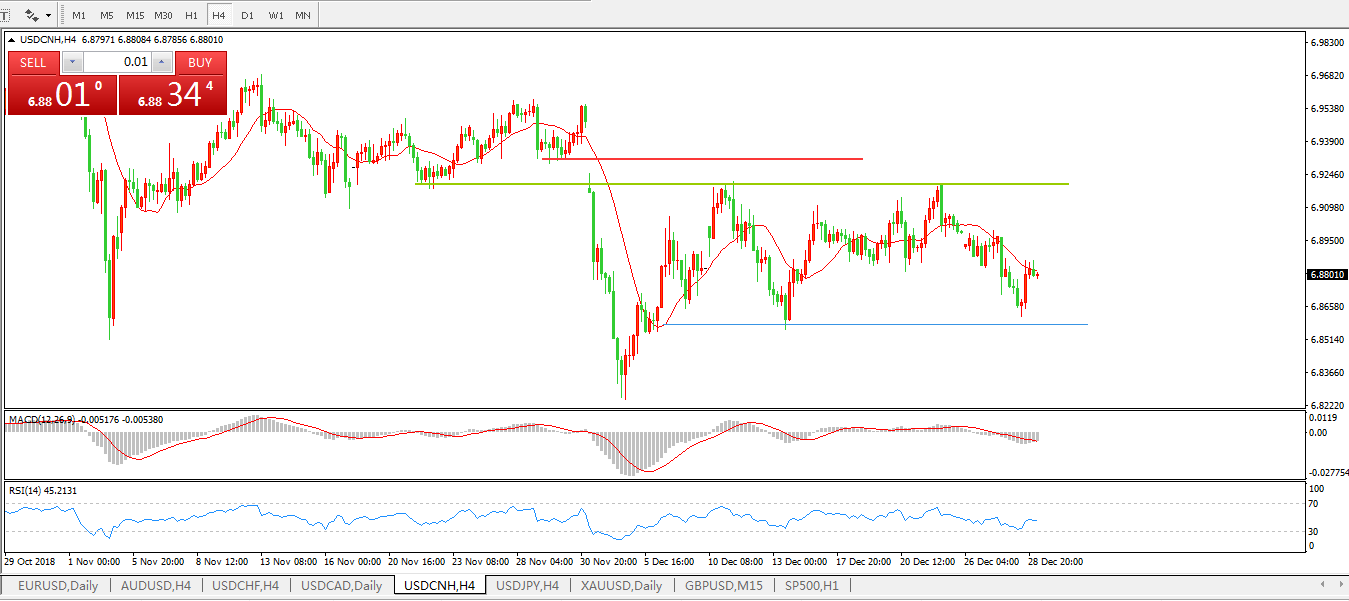The width and height of the screenshot is (1349, 601).
Task: Increase lot volume with the up arrow
Action: 160,62
